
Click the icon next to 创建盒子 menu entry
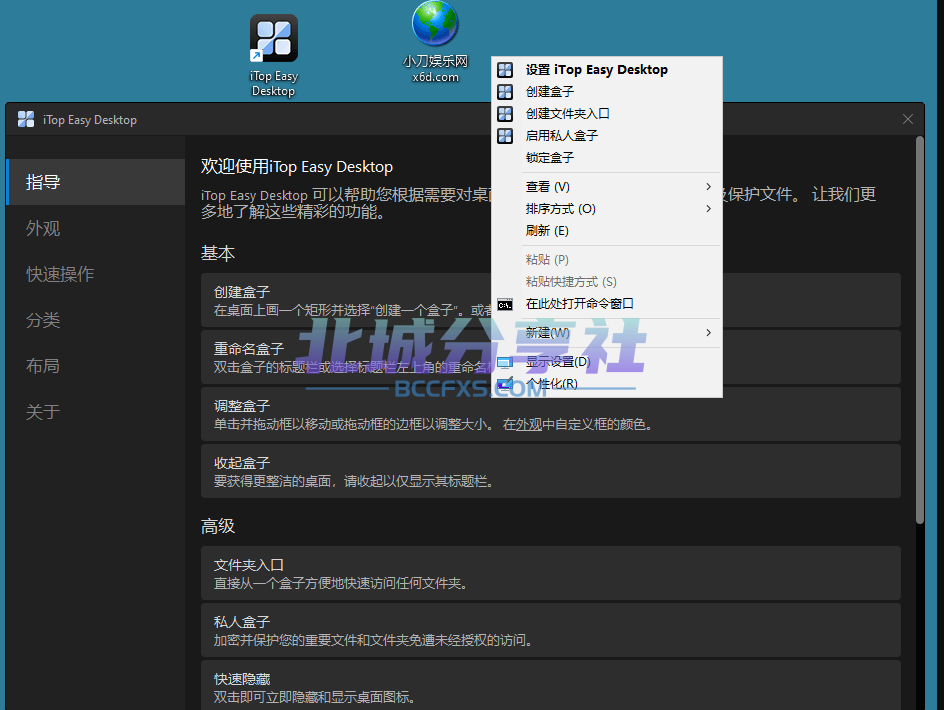[505, 92]
